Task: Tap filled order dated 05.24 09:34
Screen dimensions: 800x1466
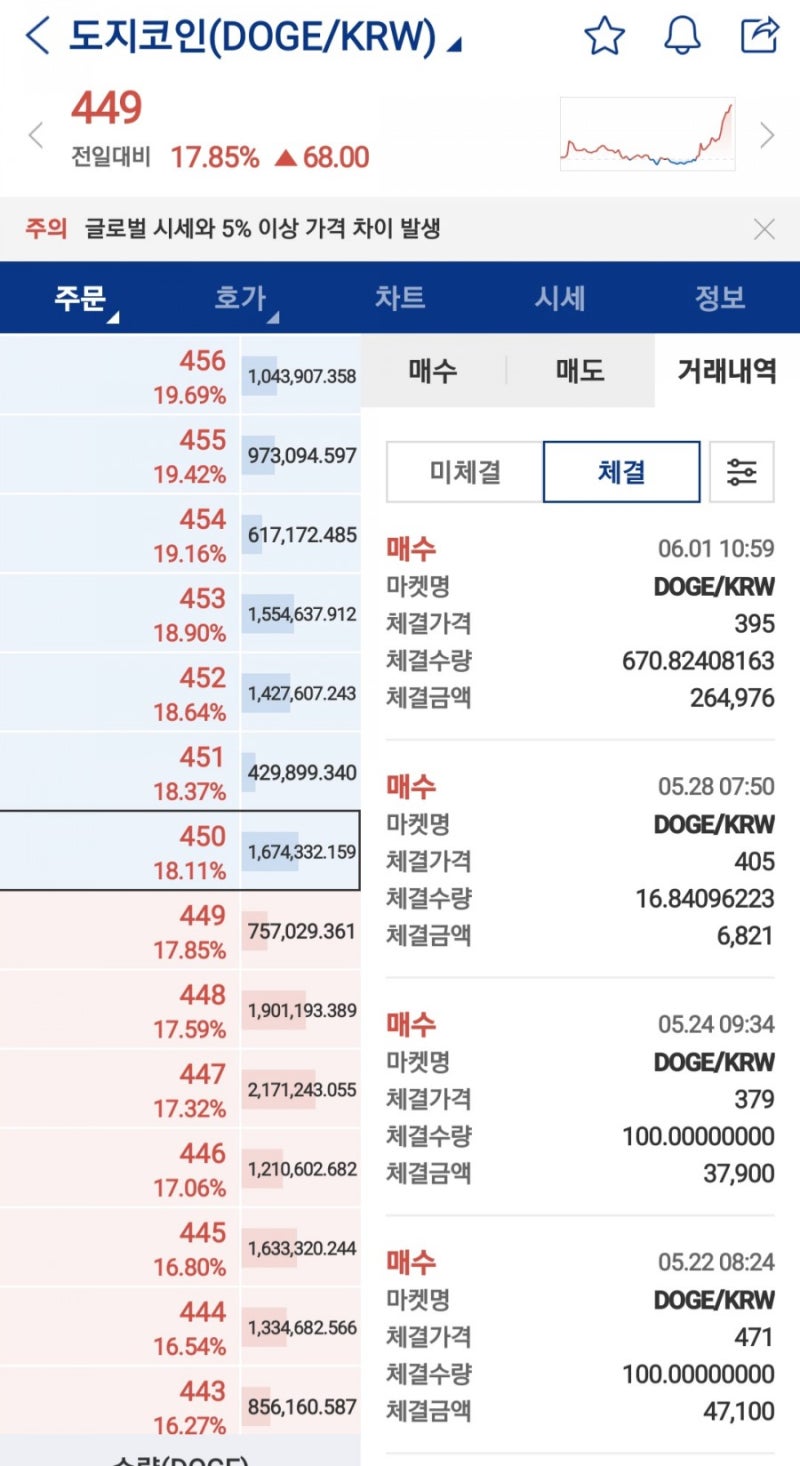Action: [x=580, y=1099]
